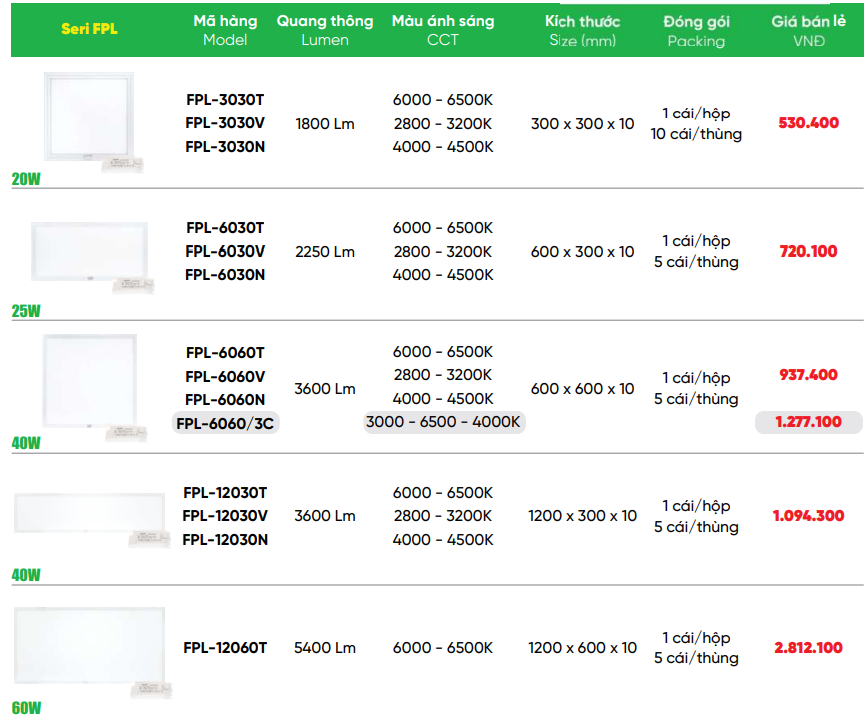Open the 25W rectangular panel product image
The image size is (867, 715).
pos(92,257)
